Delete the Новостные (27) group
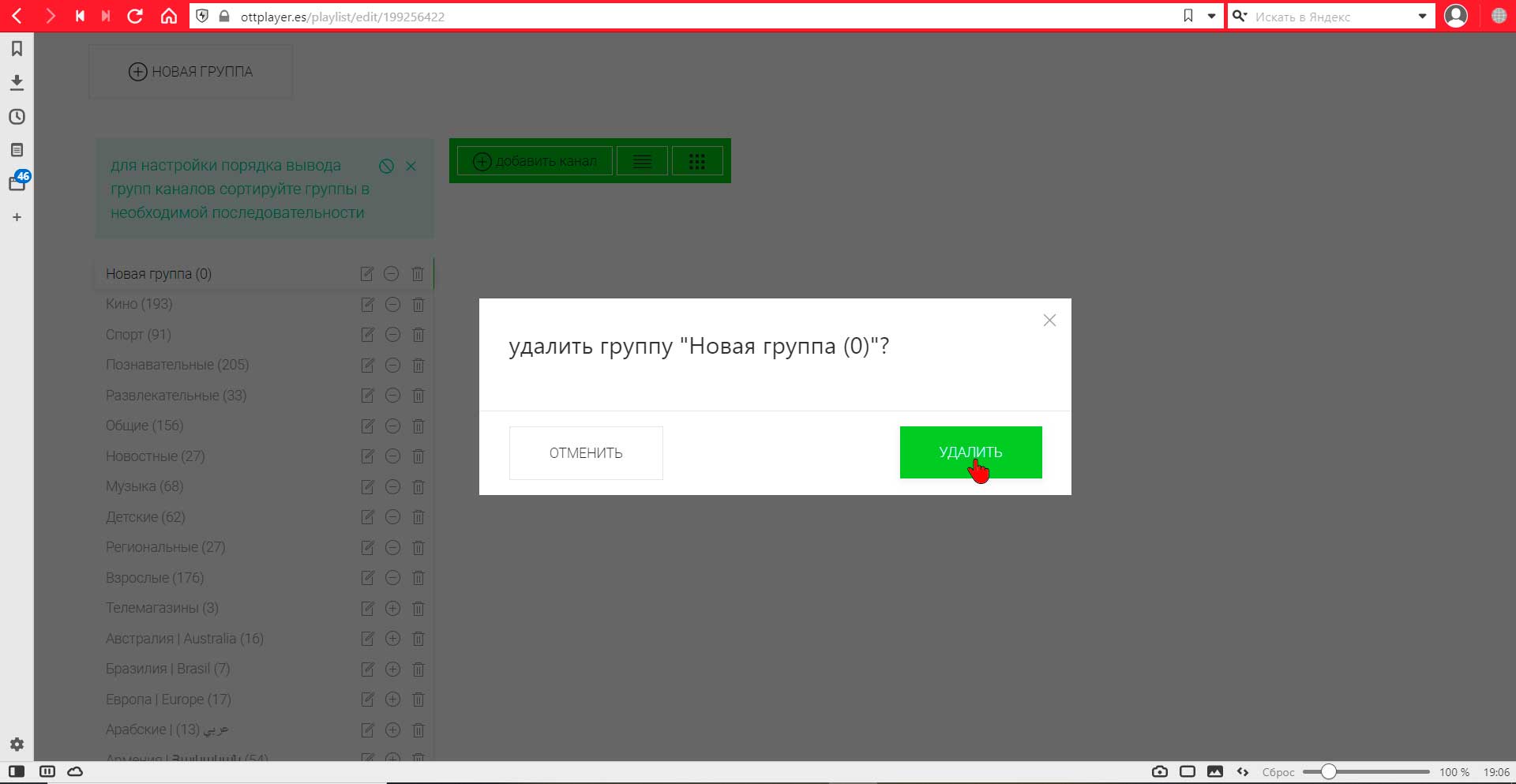Viewport: 1516px width, 784px height. tap(418, 456)
